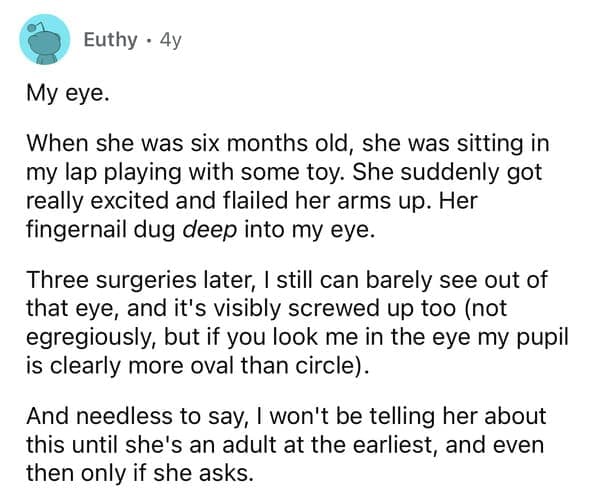Click the word "needless" in the last paragraph
This screenshot has height=491, width=599.
pyautogui.click(x=124, y=416)
